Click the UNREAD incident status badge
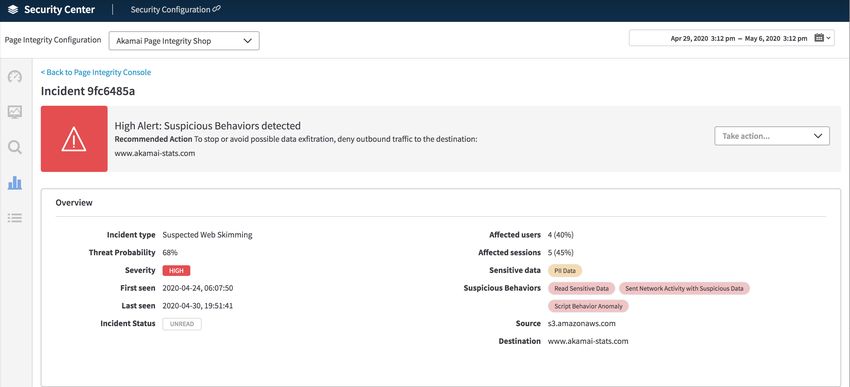This screenshot has height=387, width=850. tap(182, 324)
